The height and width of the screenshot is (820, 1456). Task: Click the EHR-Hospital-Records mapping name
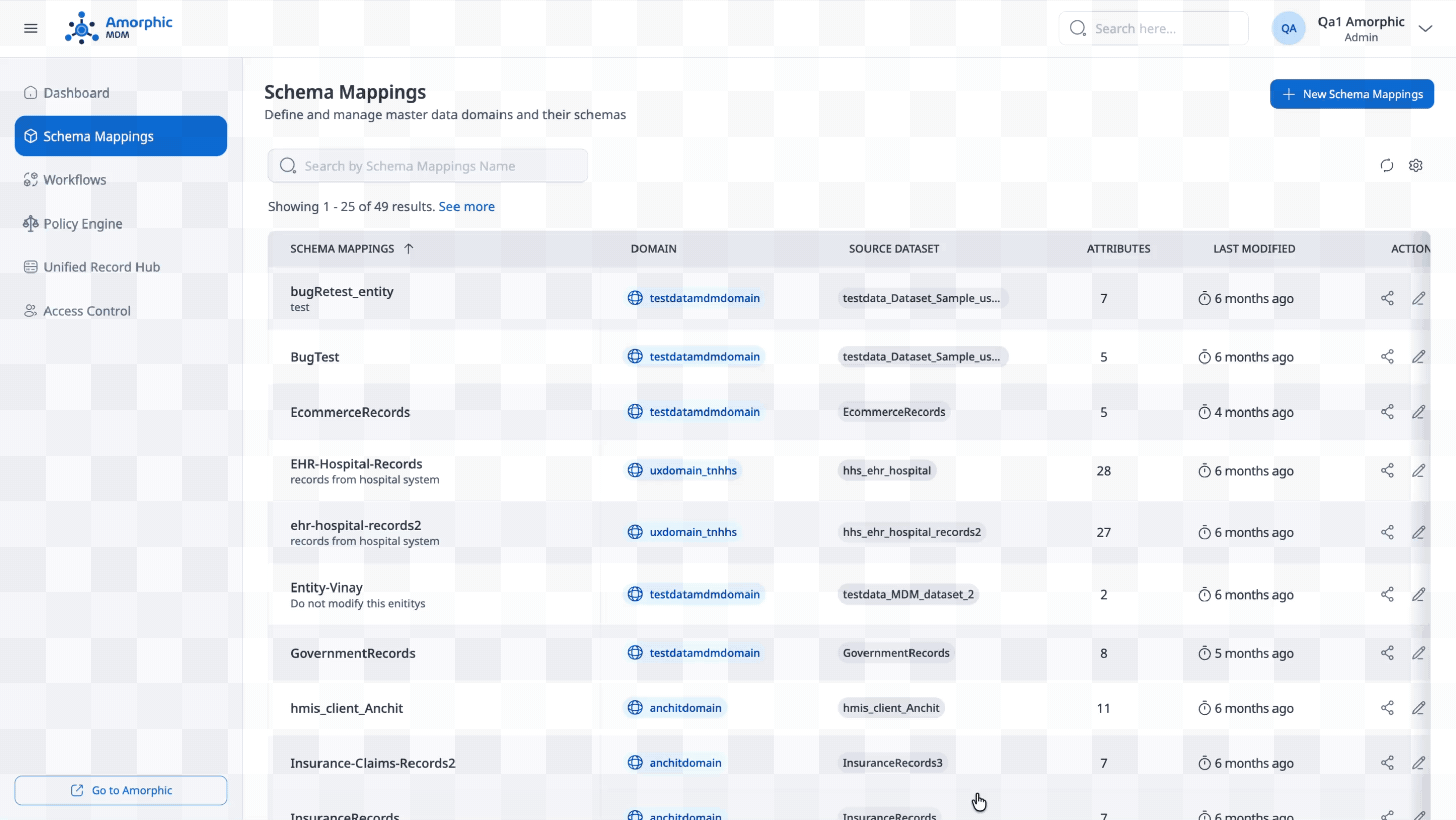[x=356, y=464]
